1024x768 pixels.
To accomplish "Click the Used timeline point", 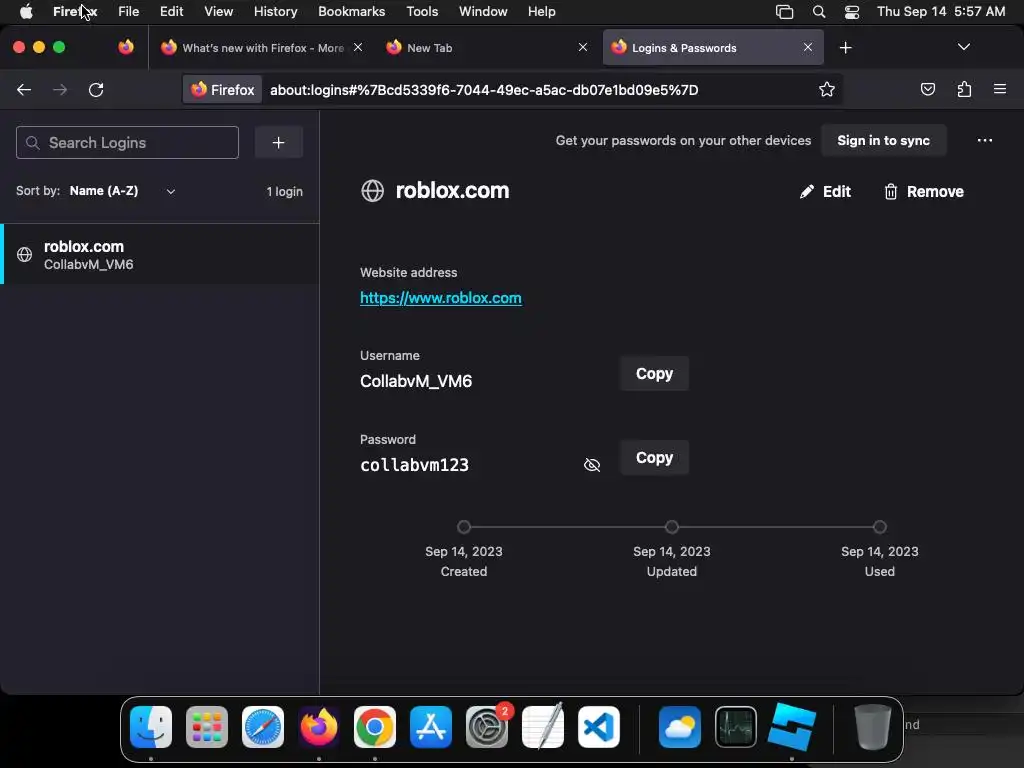I will click(x=880, y=527).
